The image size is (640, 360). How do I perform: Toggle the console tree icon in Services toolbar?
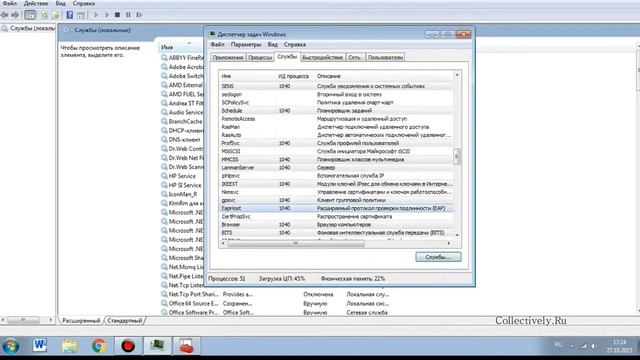pos(30,15)
